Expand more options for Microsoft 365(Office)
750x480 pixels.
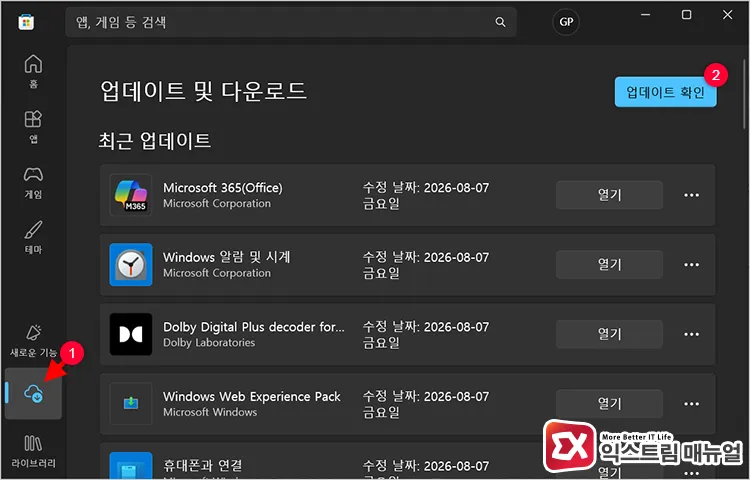[x=691, y=195]
